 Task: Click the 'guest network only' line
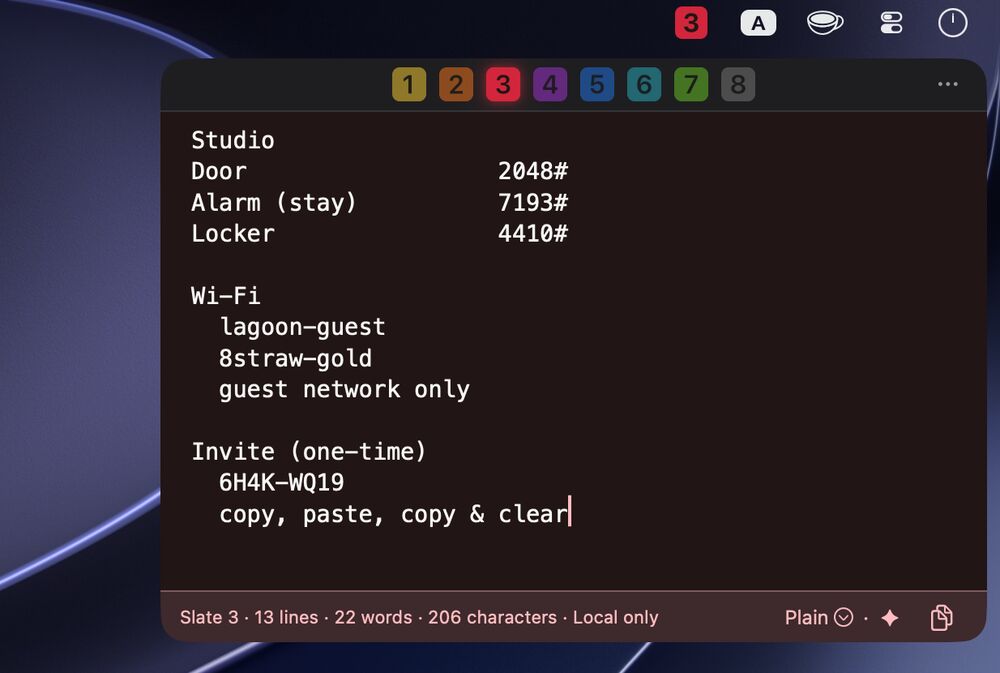click(344, 390)
